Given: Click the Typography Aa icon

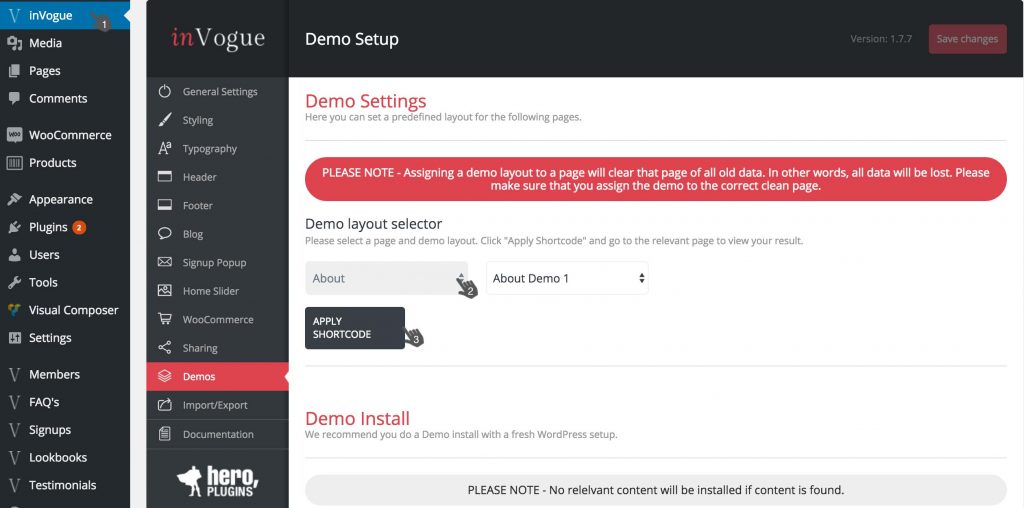Looking at the screenshot, I should [165, 148].
